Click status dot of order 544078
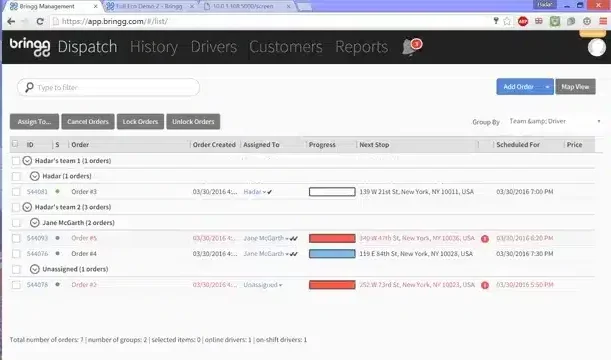This screenshot has width=611, height=360. (58, 284)
